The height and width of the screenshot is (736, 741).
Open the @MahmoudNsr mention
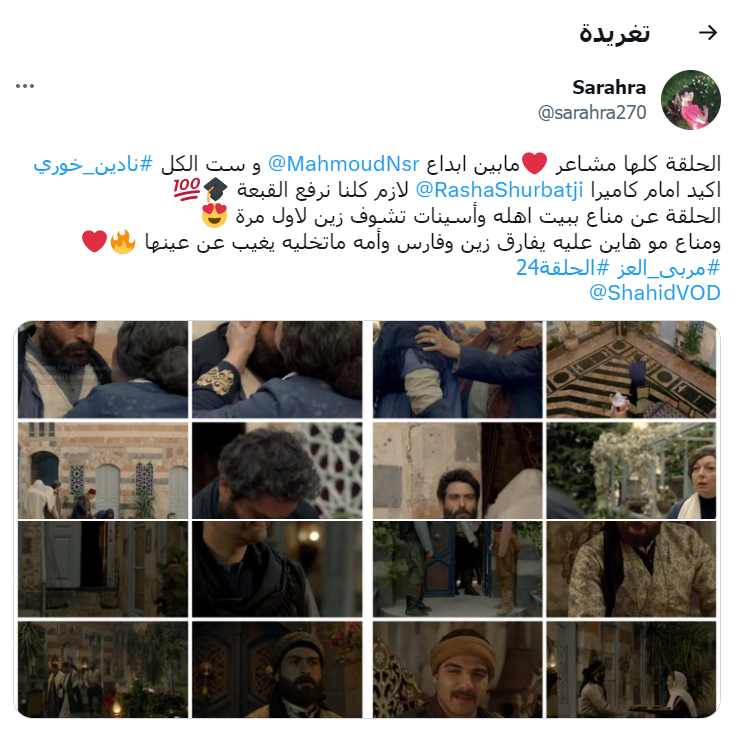pyautogui.click(x=344, y=164)
